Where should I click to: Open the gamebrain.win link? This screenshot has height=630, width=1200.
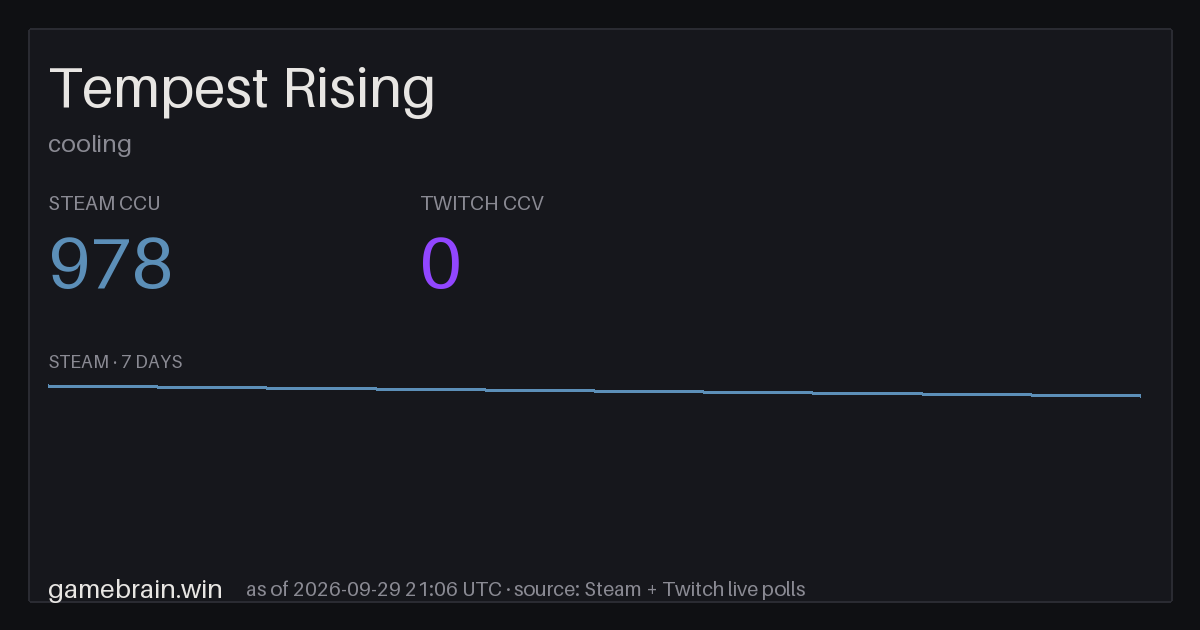(x=135, y=589)
